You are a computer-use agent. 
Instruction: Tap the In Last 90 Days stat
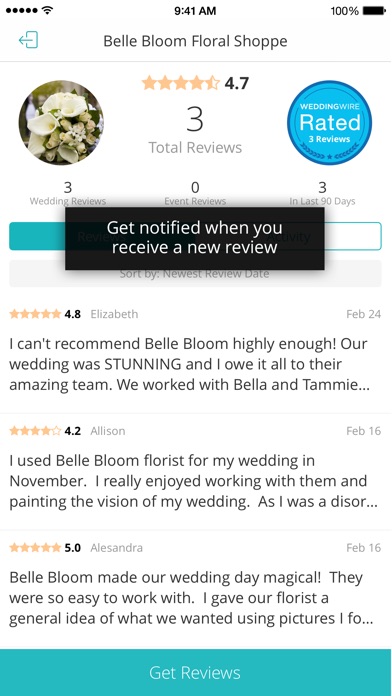pos(322,194)
